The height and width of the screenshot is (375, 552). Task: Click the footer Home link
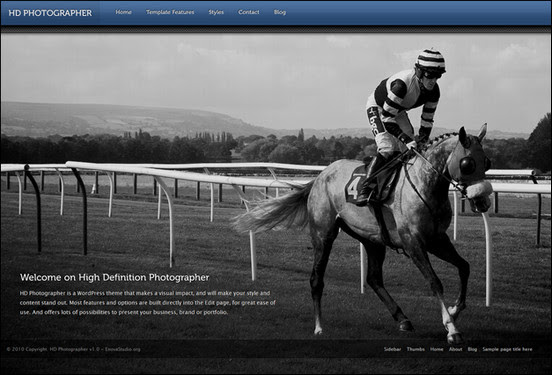437,349
